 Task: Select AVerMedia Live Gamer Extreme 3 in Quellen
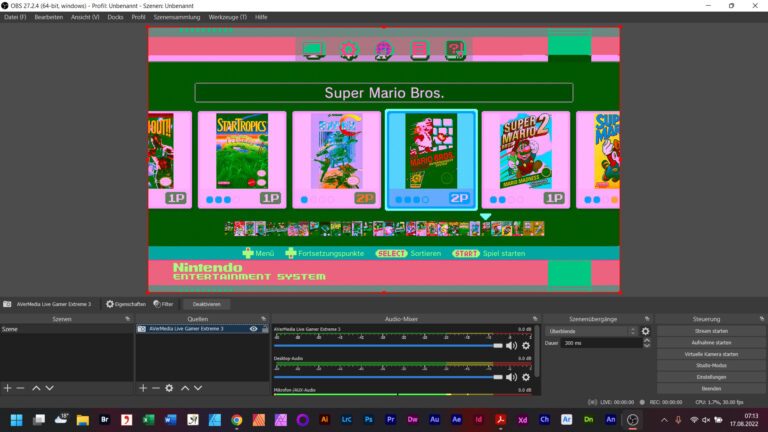tap(202, 329)
